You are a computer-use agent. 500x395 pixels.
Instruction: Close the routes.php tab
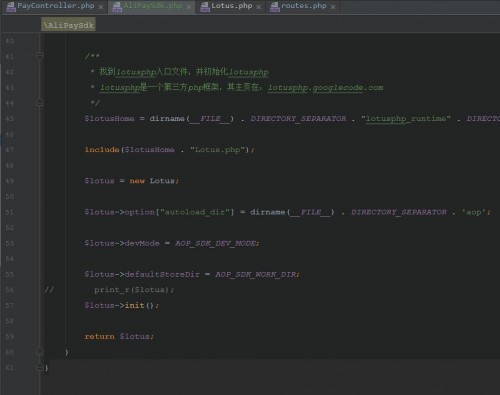(333, 7)
